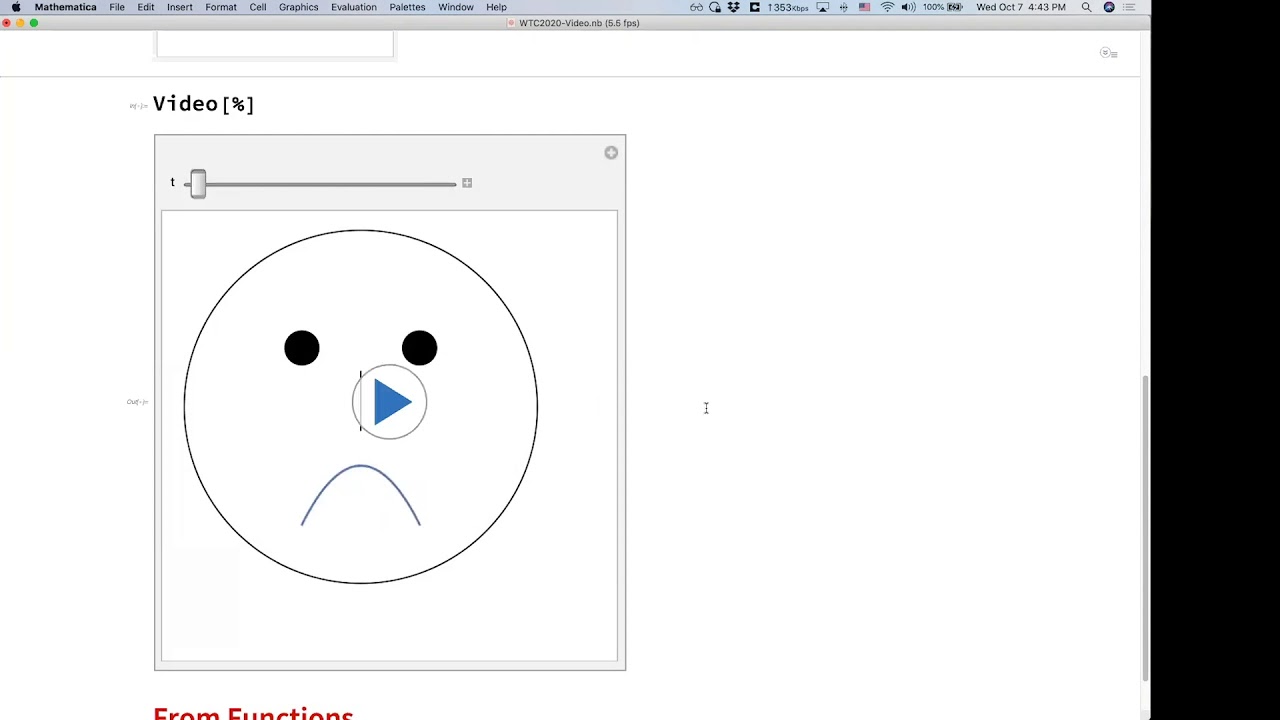Click the left eye of the face graphic

tap(302, 348)
